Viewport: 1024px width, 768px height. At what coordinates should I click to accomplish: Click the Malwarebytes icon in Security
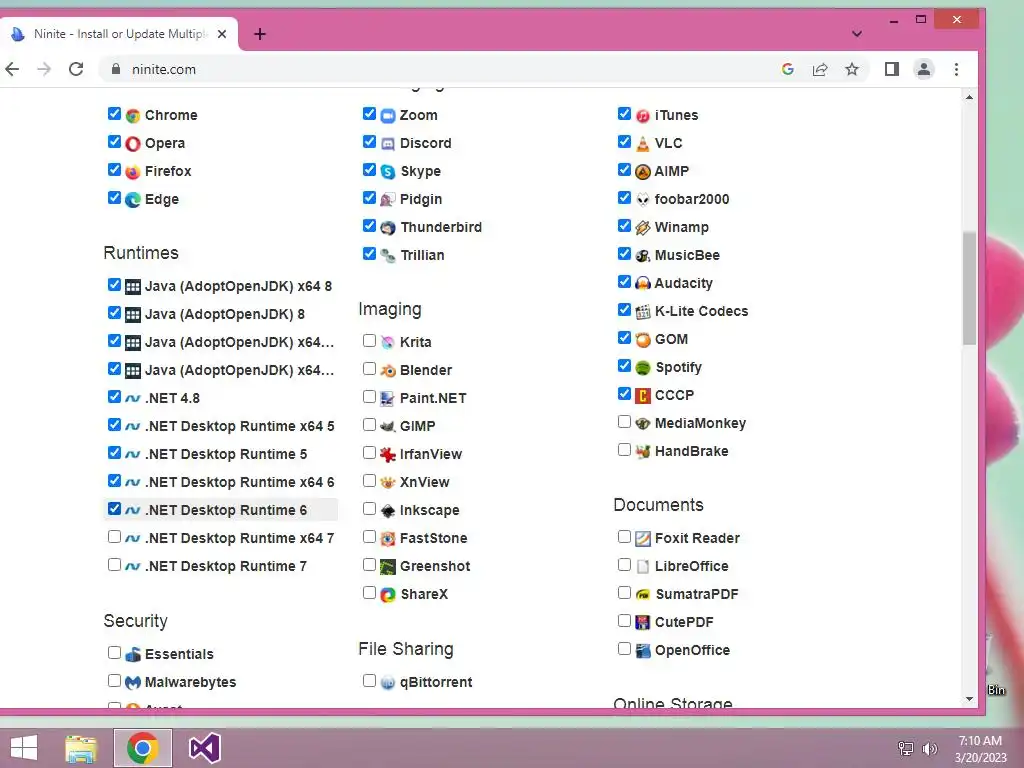pos(133,682)
